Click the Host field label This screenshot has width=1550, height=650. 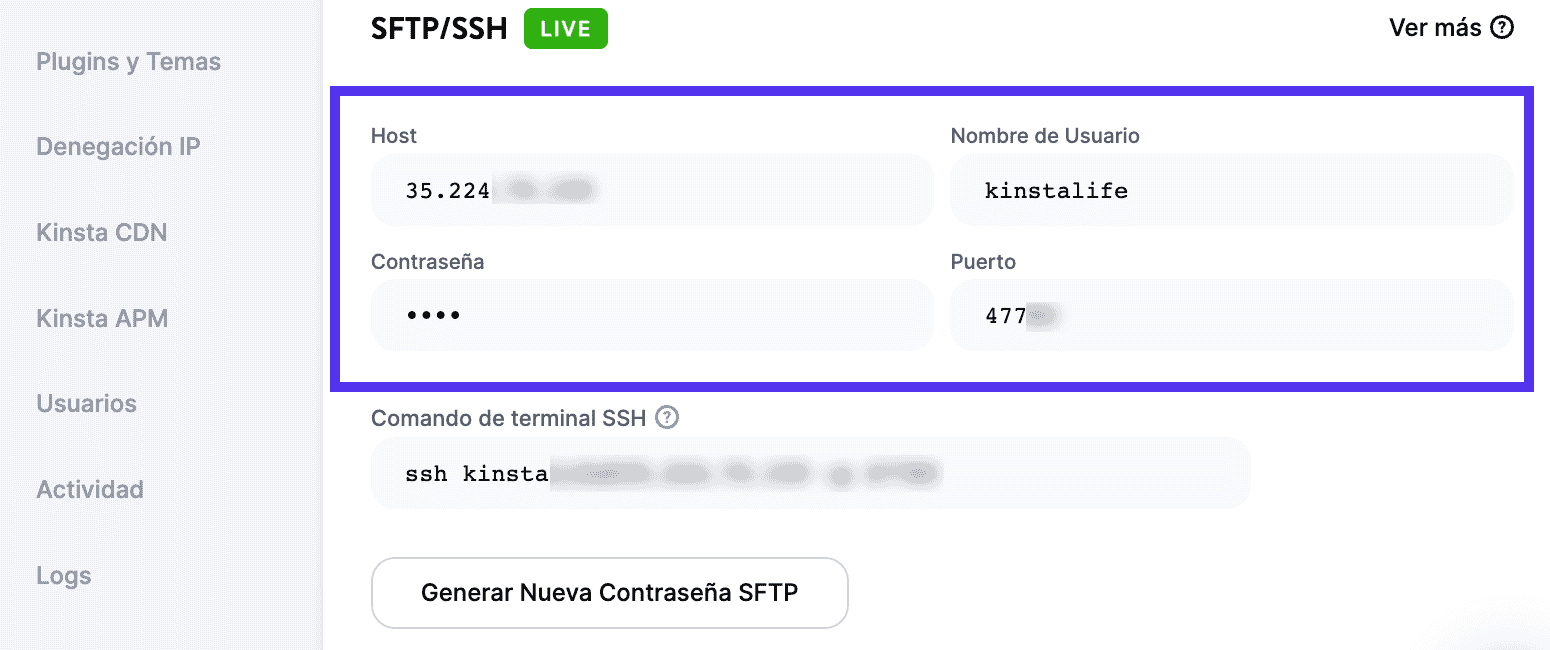(394, 136)
